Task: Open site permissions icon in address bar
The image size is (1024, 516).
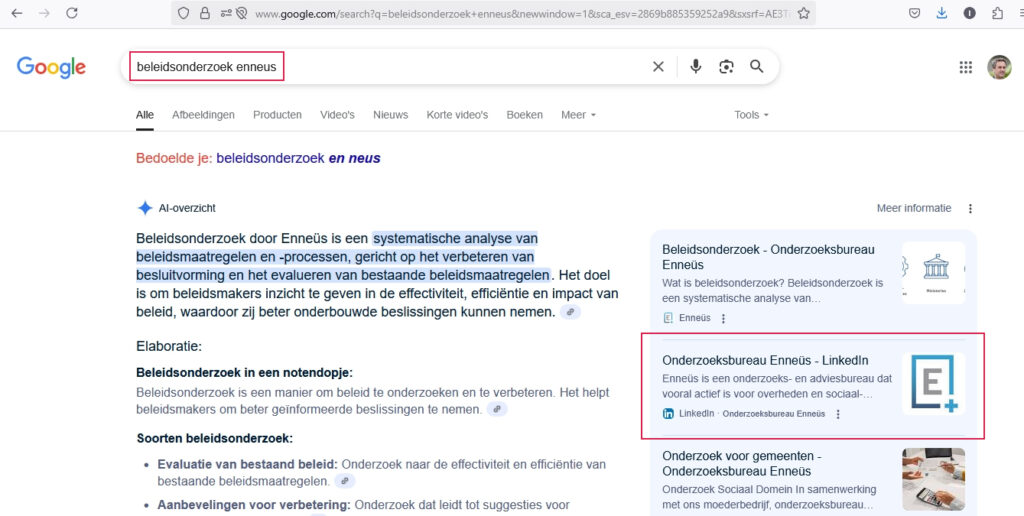Action: pos(227,13)
